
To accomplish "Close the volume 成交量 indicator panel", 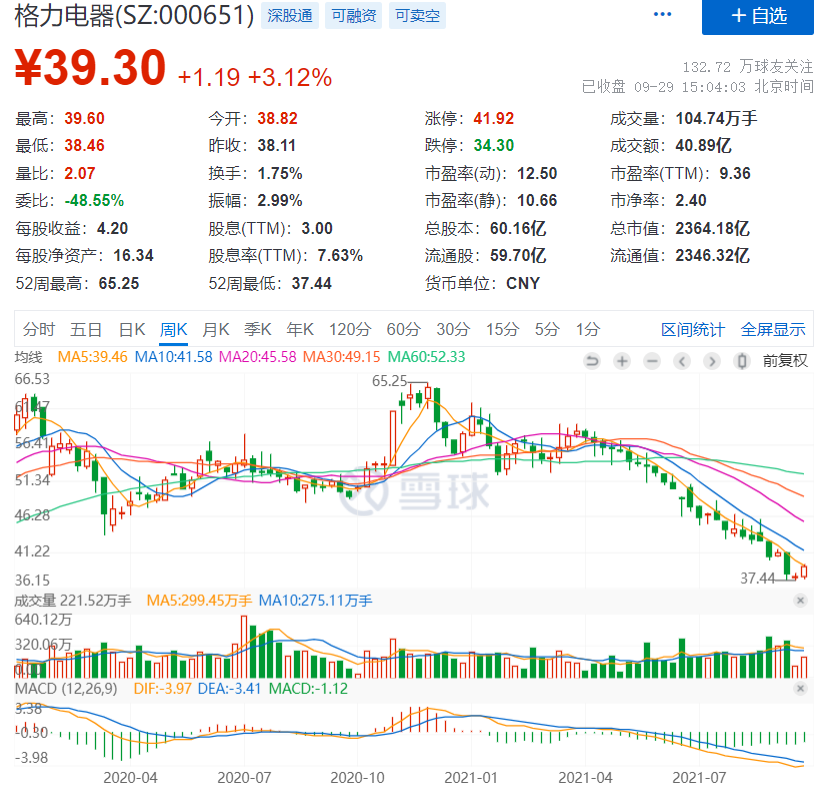I will (800, 601).
